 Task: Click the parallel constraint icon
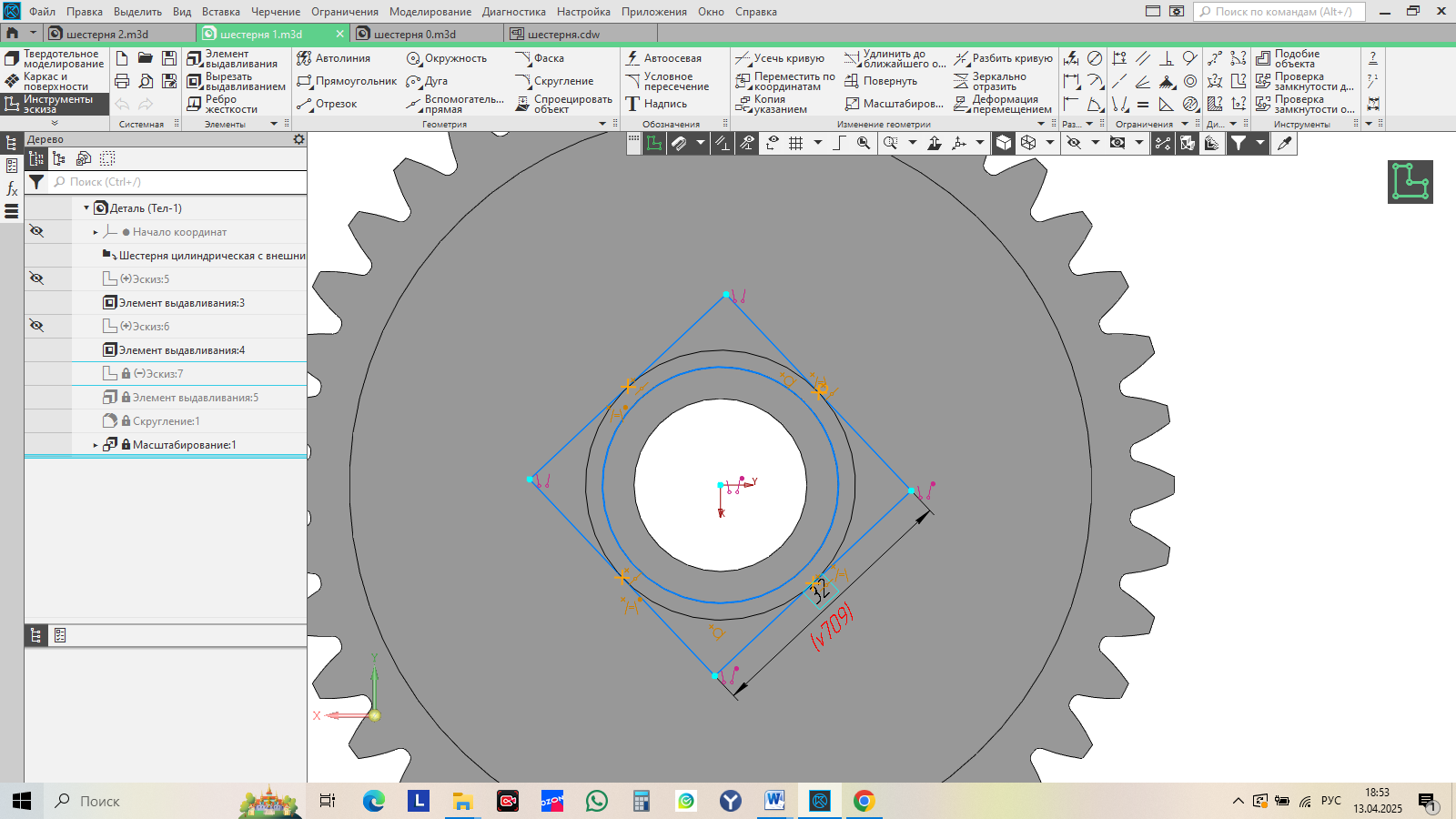[x=1143, y=58]
